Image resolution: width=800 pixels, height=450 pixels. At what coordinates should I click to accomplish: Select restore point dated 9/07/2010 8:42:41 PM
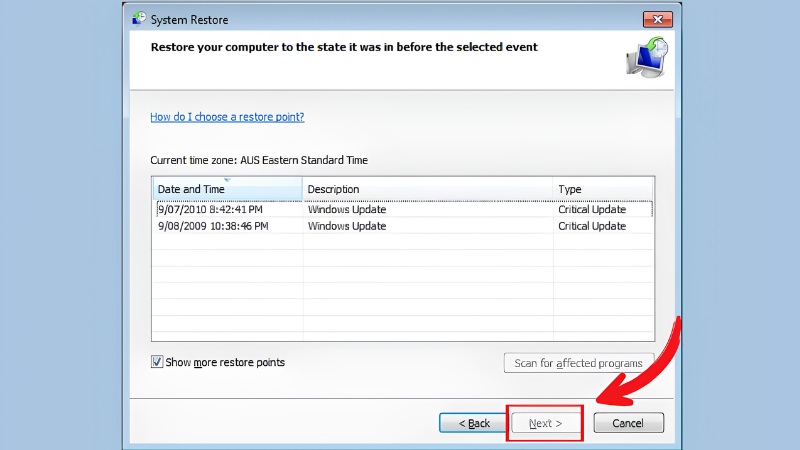coord(403,209)
